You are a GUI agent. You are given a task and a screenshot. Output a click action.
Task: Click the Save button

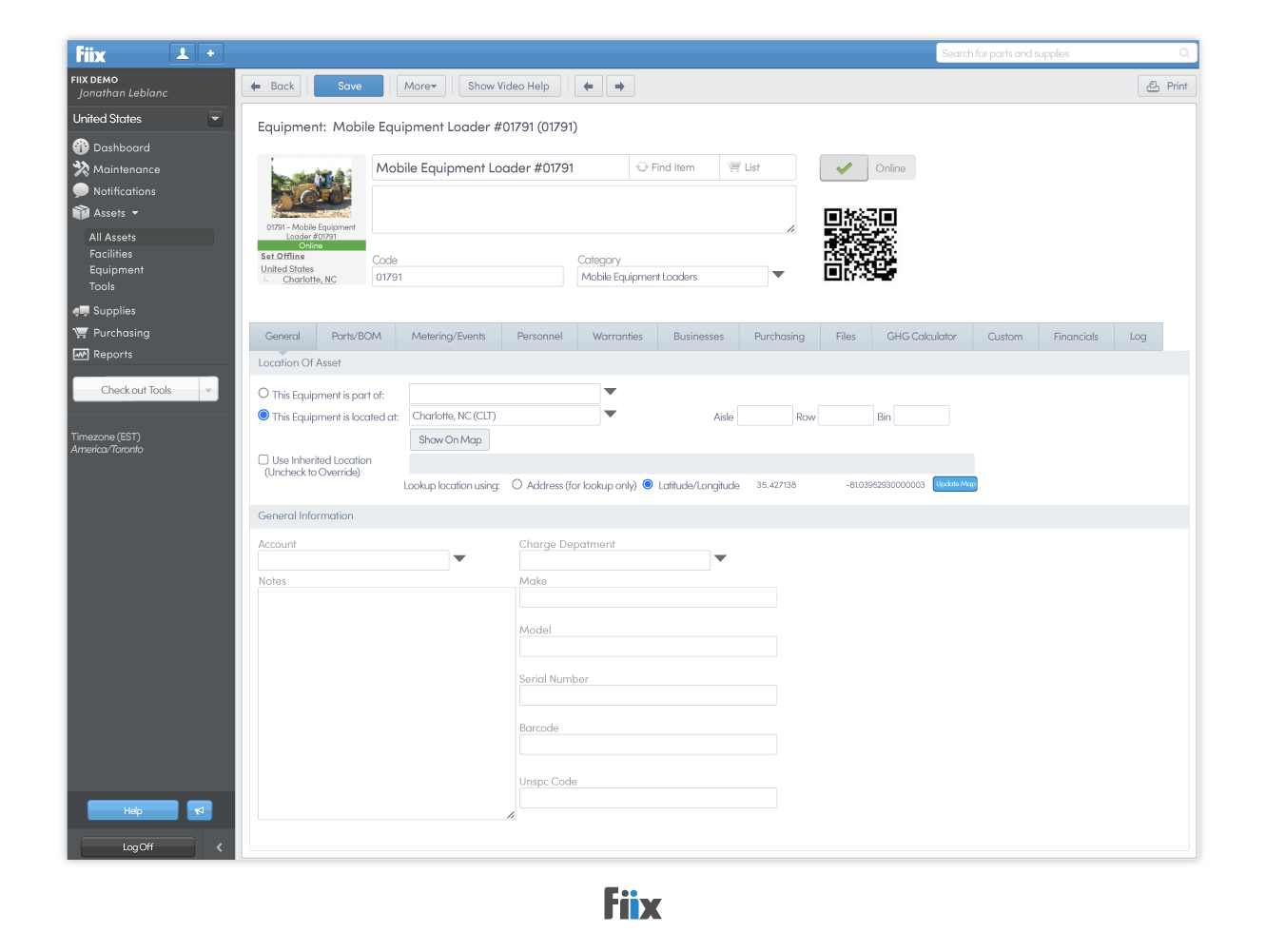pos(349,87)
